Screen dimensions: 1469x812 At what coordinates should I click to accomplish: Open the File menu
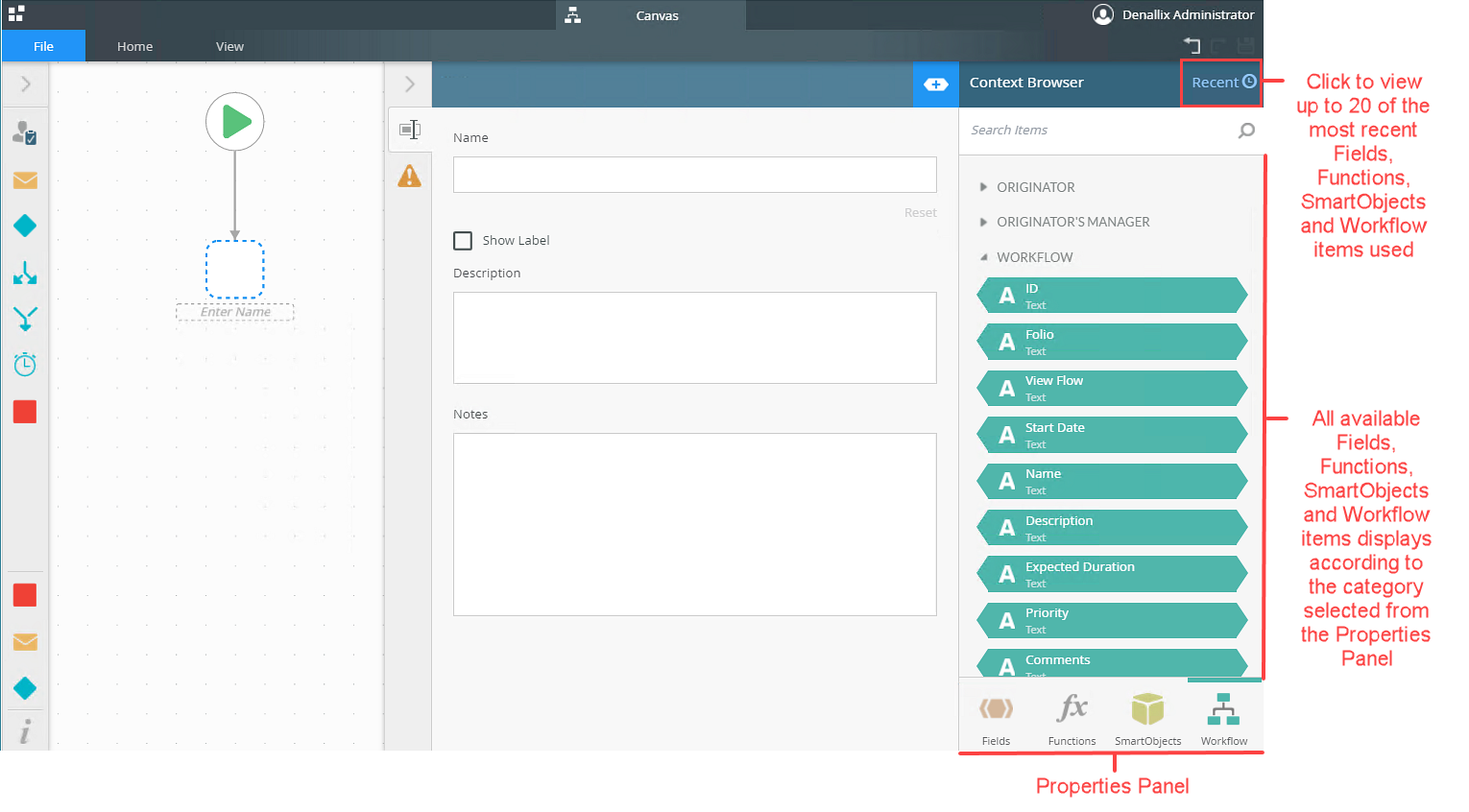tap(43, 46)
